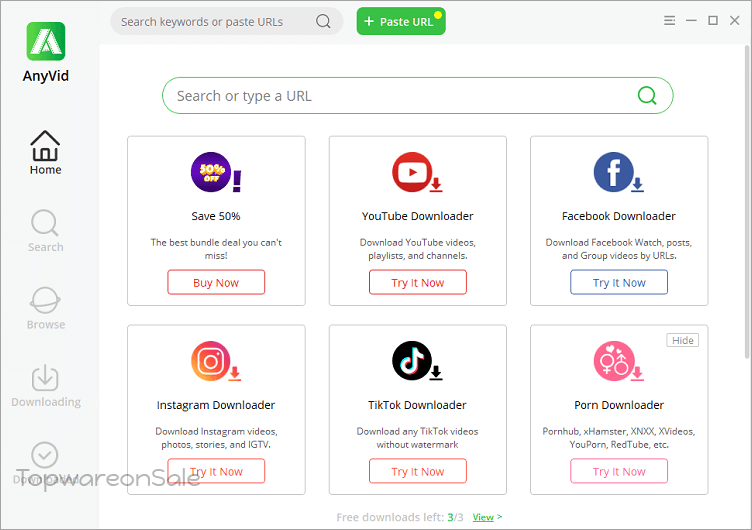Open the Downloaded tab checkmark icon

point(45,455)
